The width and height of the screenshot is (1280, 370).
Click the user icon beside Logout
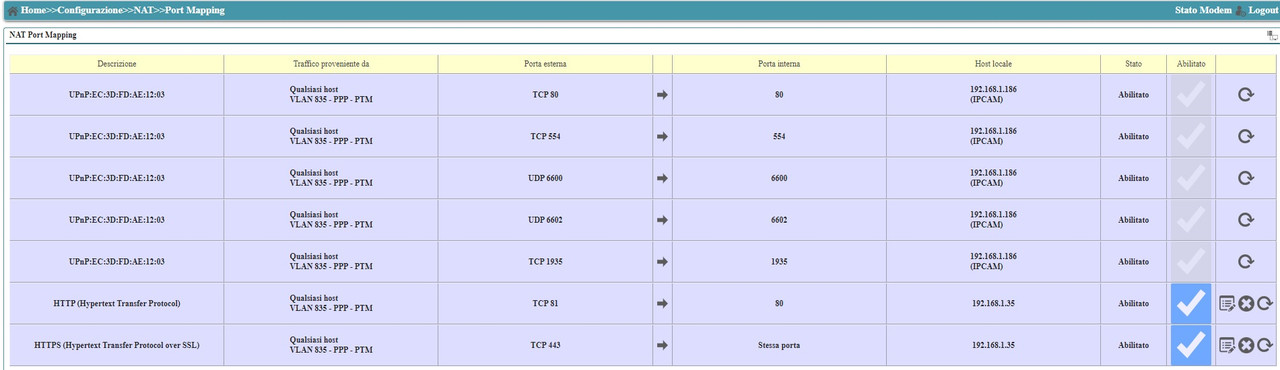[1240, 10]
